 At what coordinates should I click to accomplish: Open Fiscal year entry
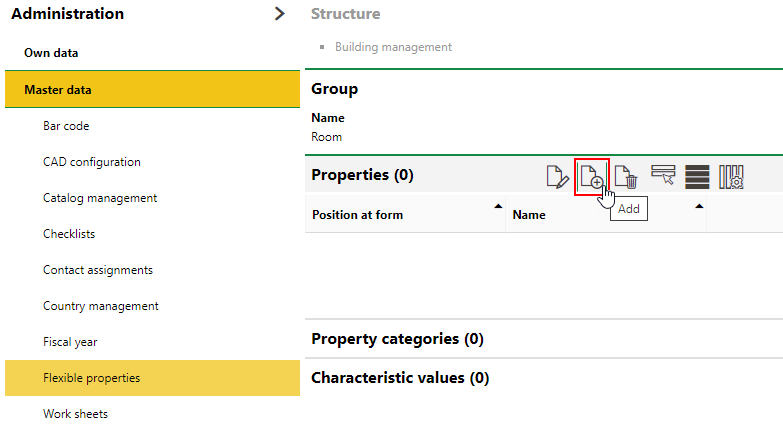pyautogui.click(x=70, y=342)
